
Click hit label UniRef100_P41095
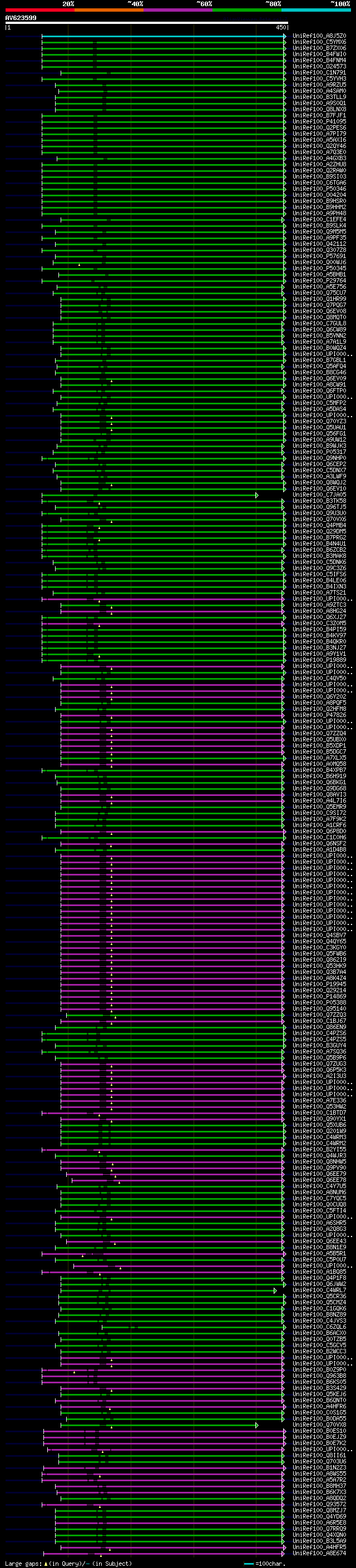point(319,122)
